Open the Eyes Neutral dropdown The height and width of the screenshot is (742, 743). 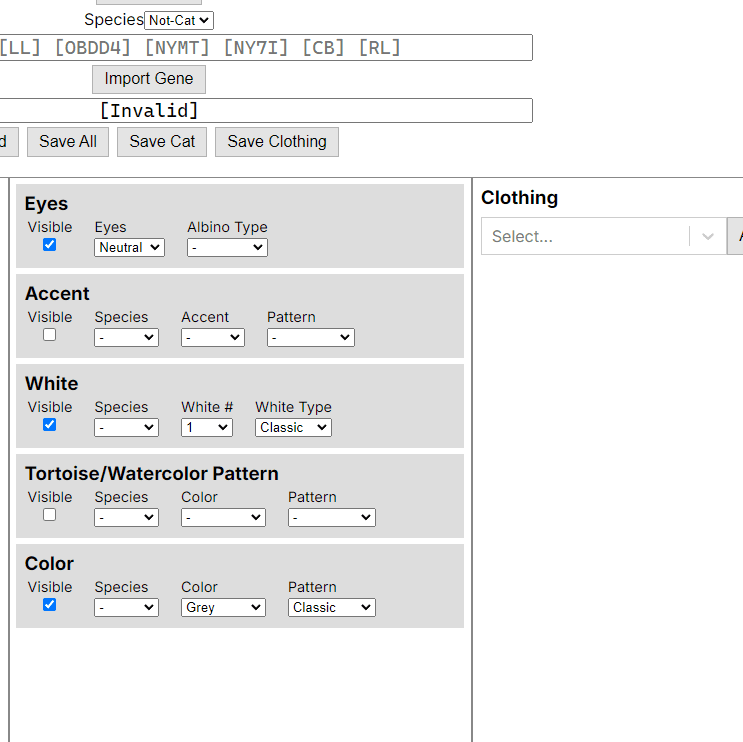click(x=129, y=247)
